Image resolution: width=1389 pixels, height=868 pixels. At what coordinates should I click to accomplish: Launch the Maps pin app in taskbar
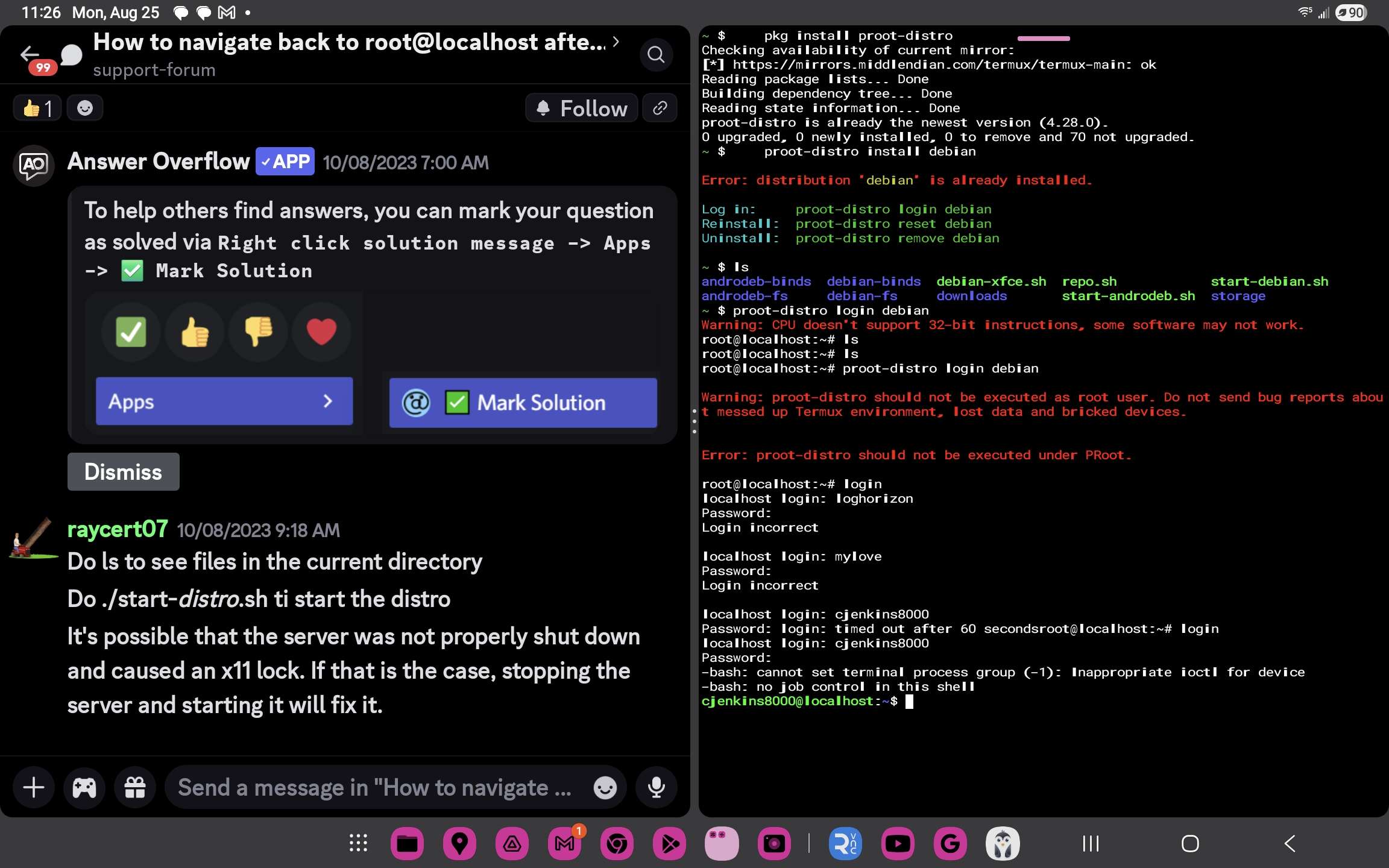click(459, 843)
